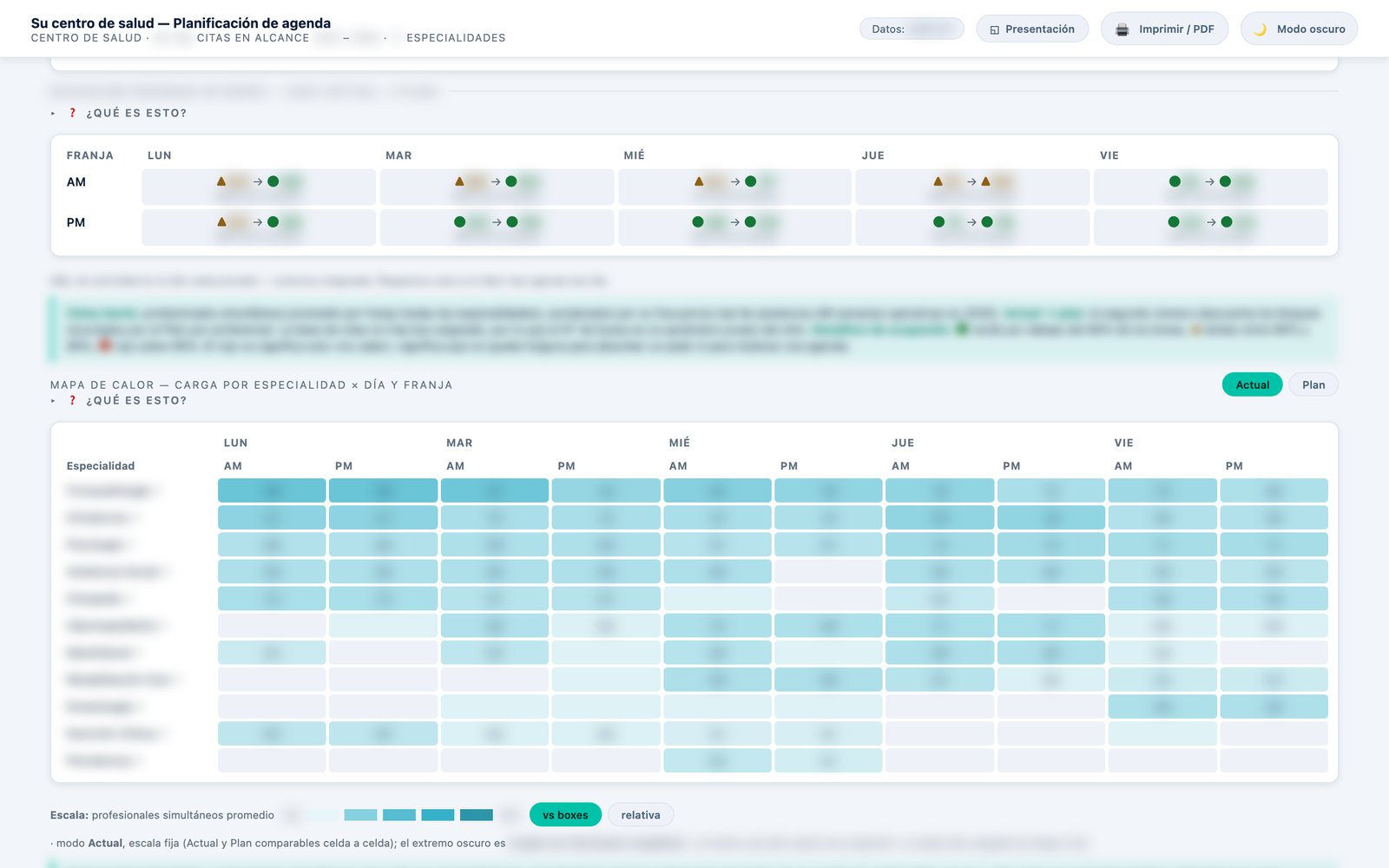Click the darkest teal swatch in the scale legend
1389x868 pixels.
pos(476,815)
